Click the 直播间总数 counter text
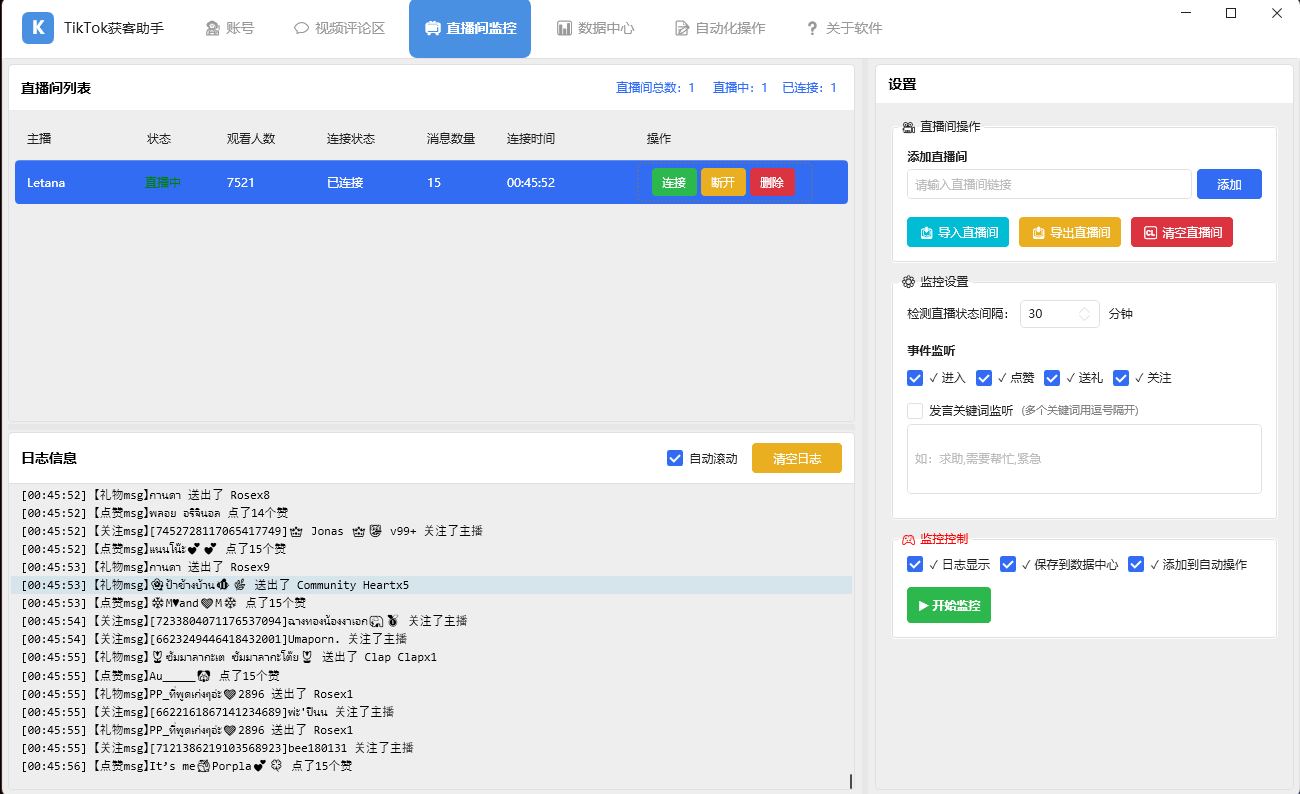Screen dimensions: 1300x794 point(655,88)
